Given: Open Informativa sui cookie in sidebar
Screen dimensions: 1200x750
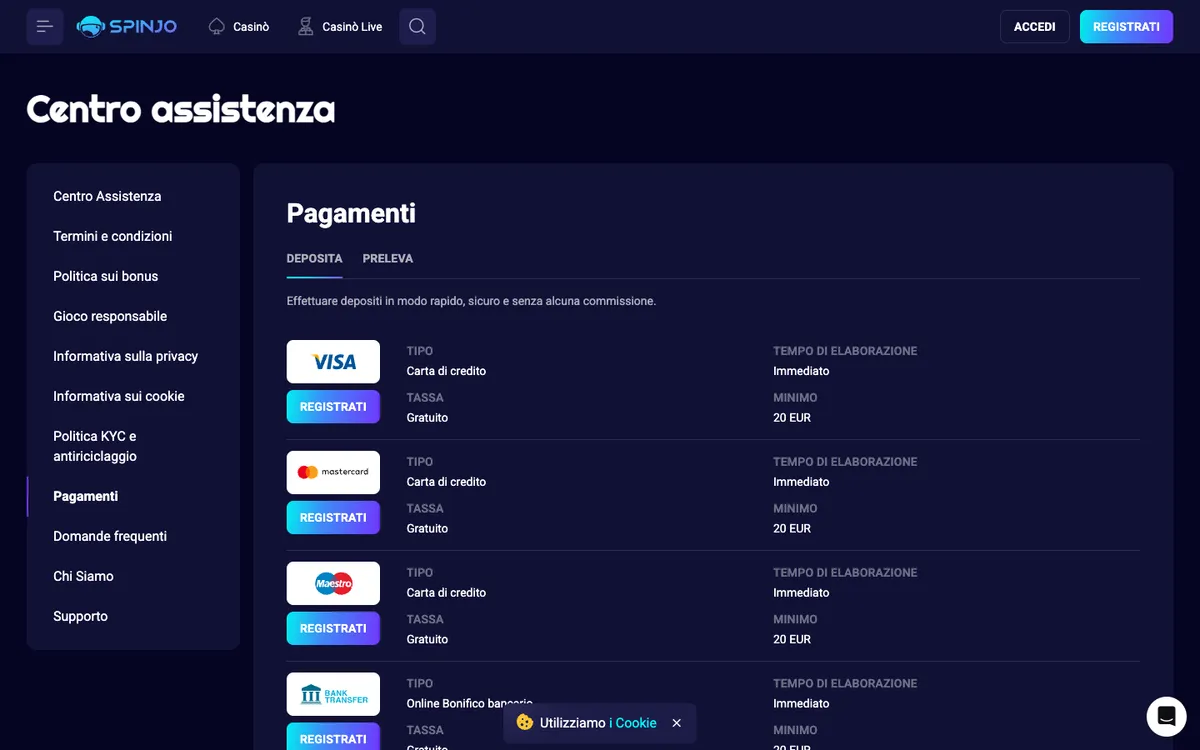Looking at the screenshot, I should point(119,396).
